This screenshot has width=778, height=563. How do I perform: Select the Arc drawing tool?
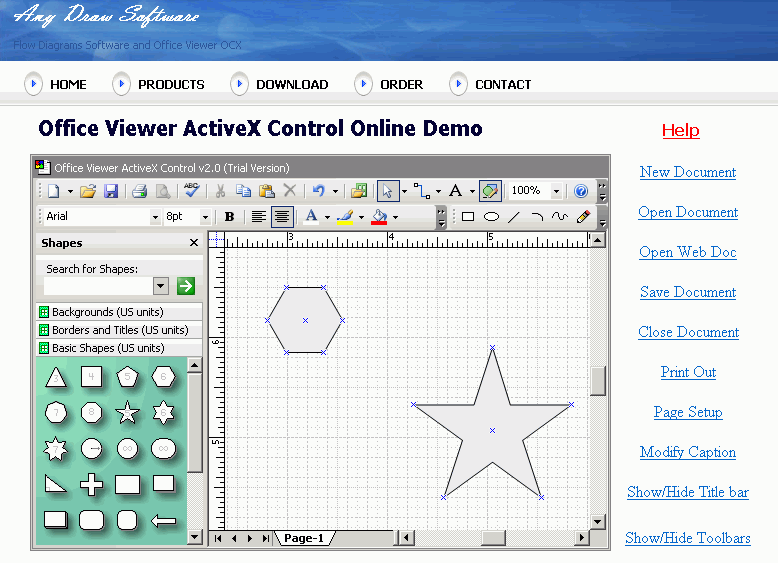click(x=537, y=217)
